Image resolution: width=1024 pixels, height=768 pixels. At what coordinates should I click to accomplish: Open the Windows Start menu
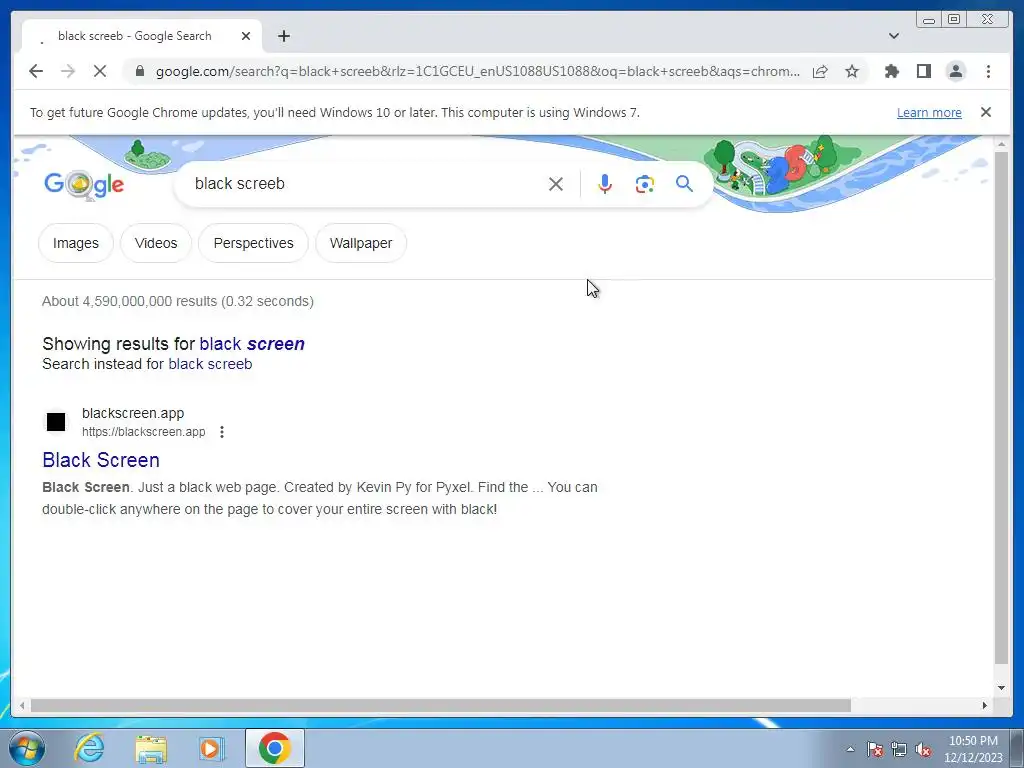point(26,748)
